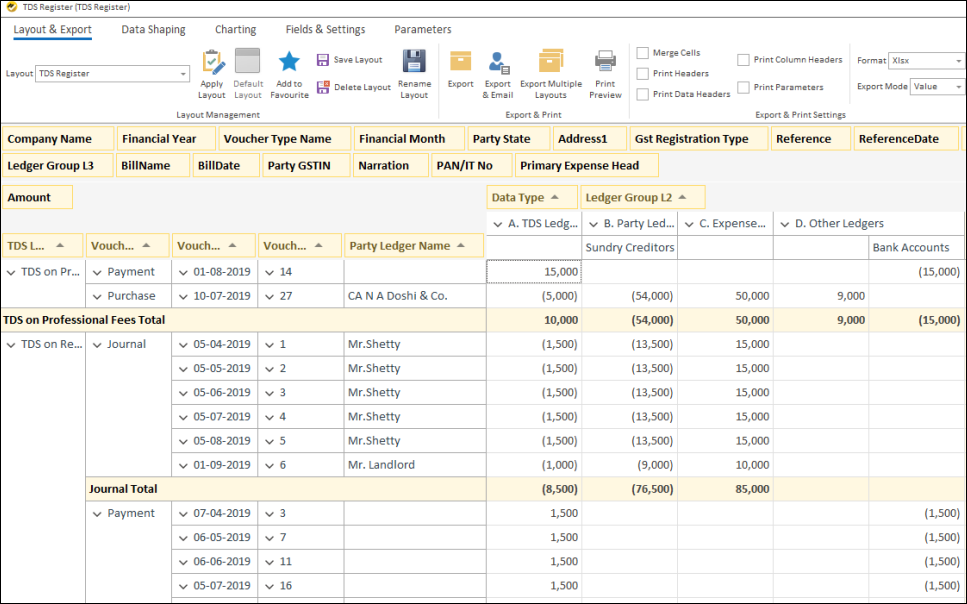This screenshot has width=967, height=604.
Task: Click Export Multiple Layouts icon
Action: pyautogui.click(x=551, y=62)
